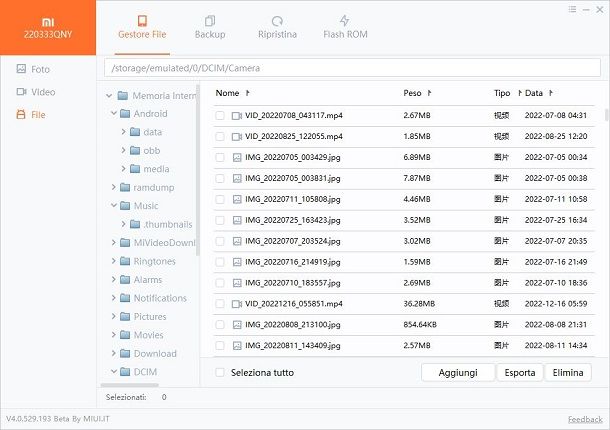This screenshot has width=610, height=430.
Task: Tick checkbox for IMG_20220725_163423.jpg
Action: click(220, 220)
